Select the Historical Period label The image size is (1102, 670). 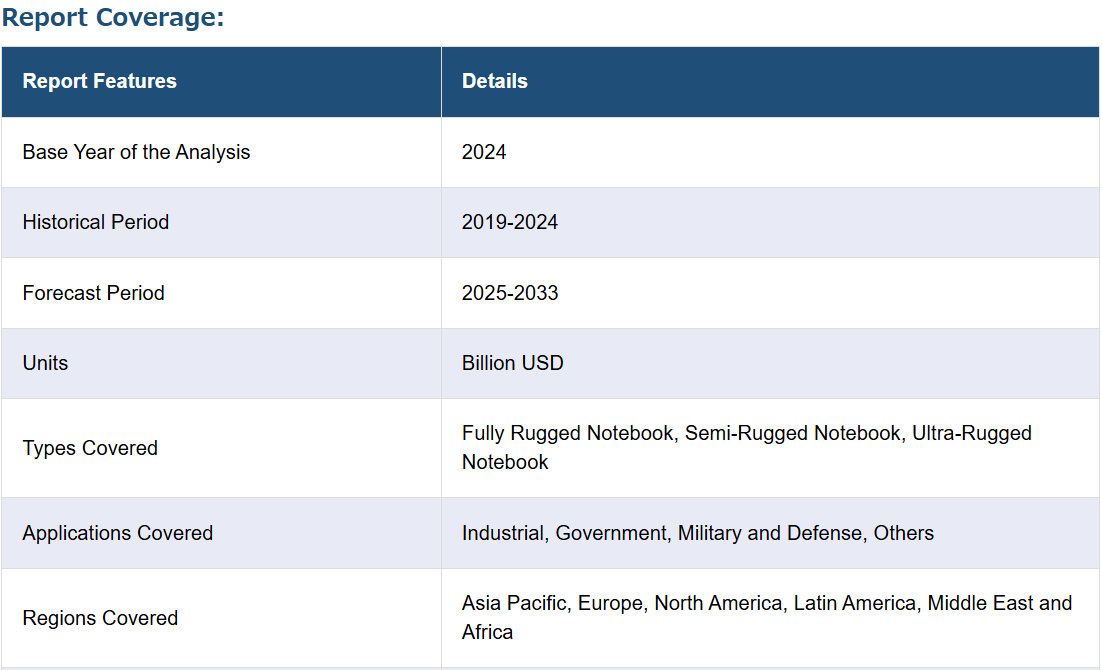tap(96, 222)
